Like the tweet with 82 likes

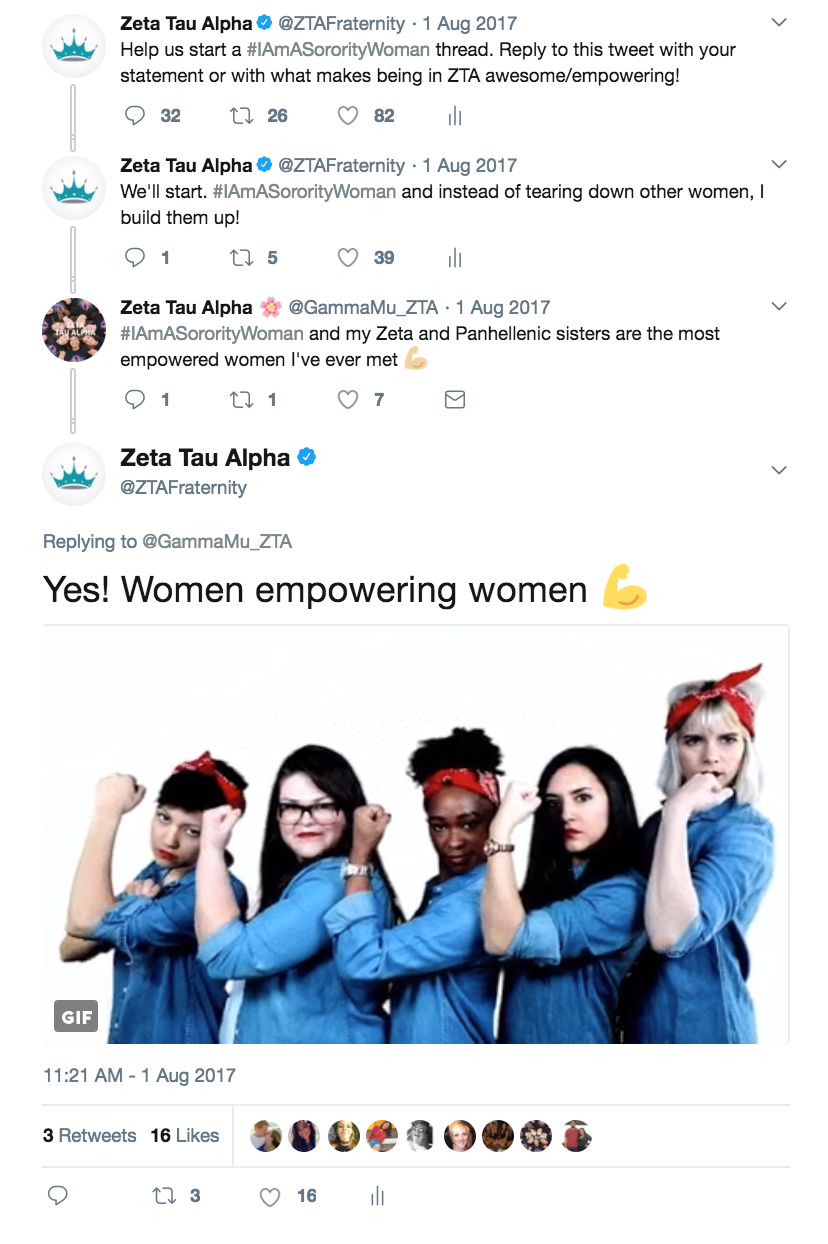347,116
